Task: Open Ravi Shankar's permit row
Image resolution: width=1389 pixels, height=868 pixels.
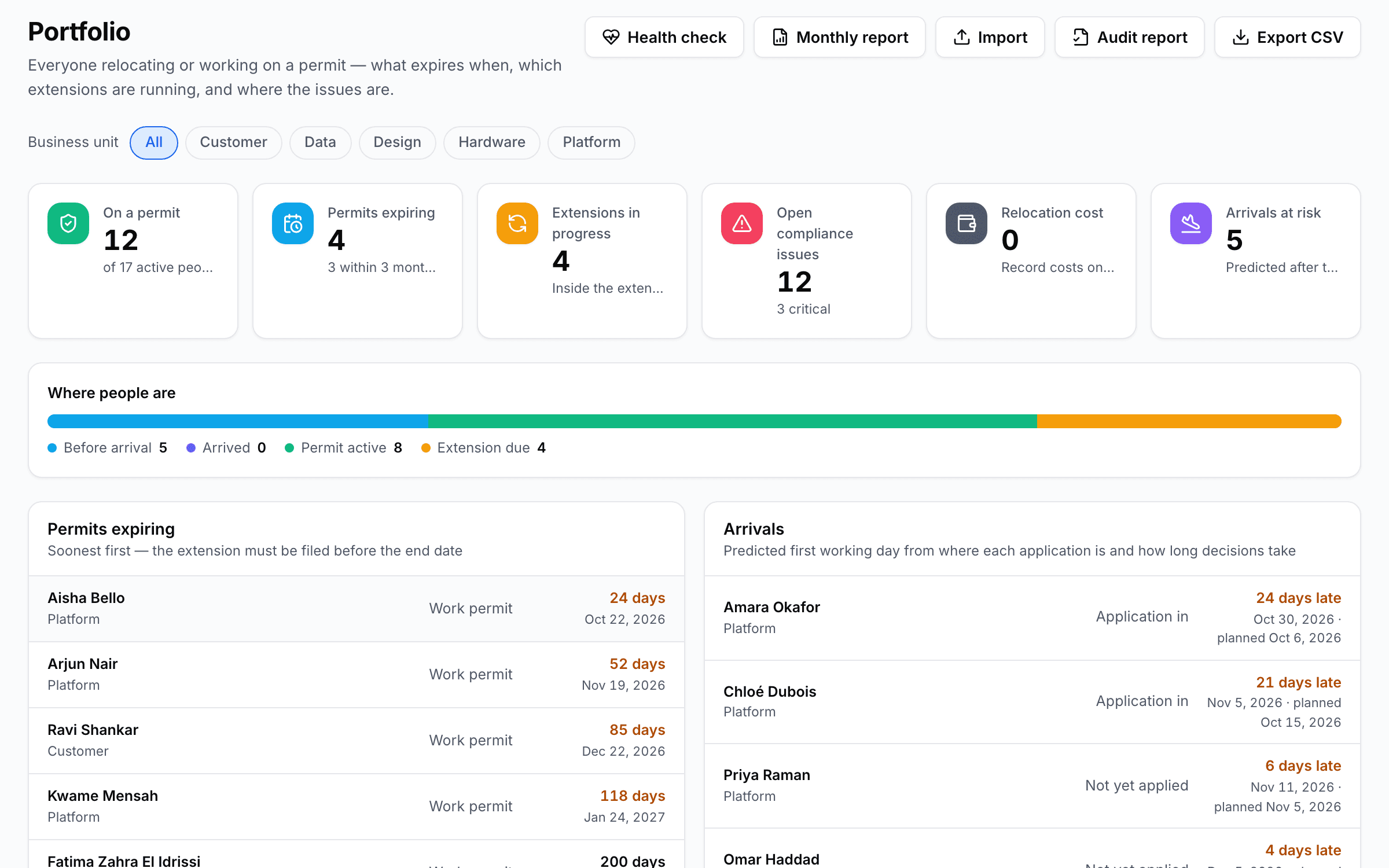Action: click(x=357, y=741)
